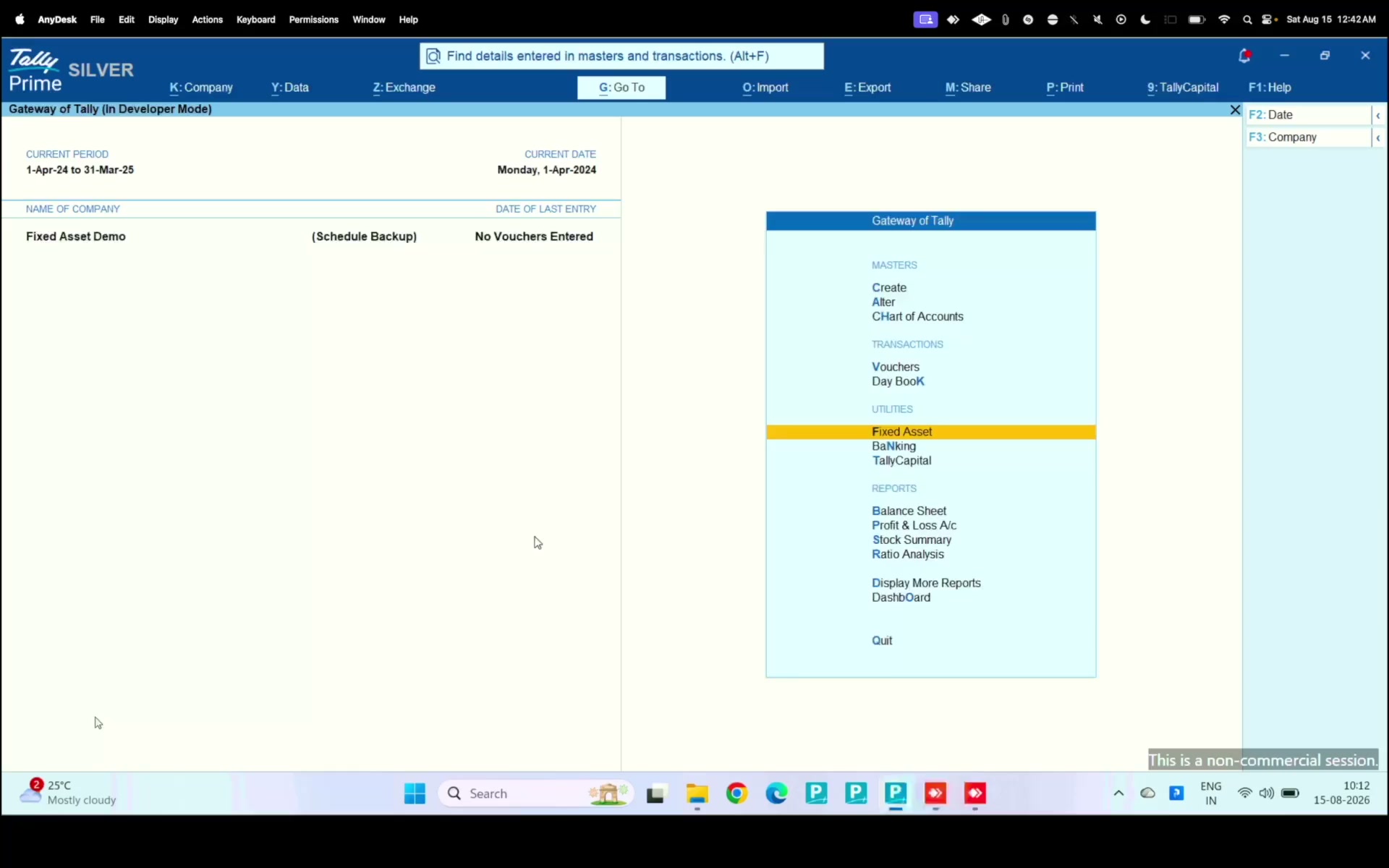Open the Stock Summary report

pos(912,540)
